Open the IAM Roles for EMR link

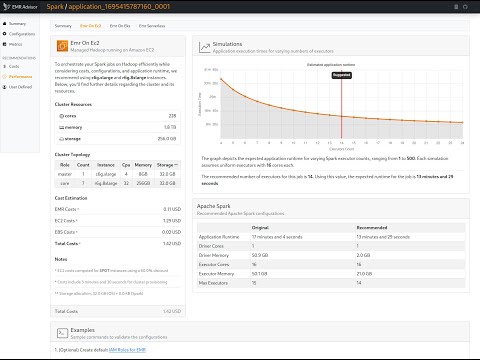[127, 350]
